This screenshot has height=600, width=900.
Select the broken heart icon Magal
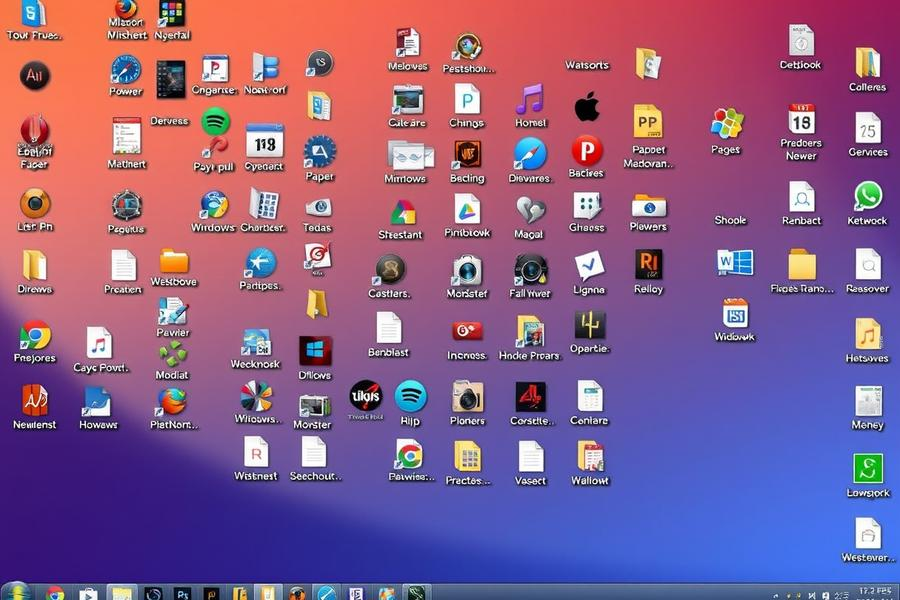pos(530,210)
